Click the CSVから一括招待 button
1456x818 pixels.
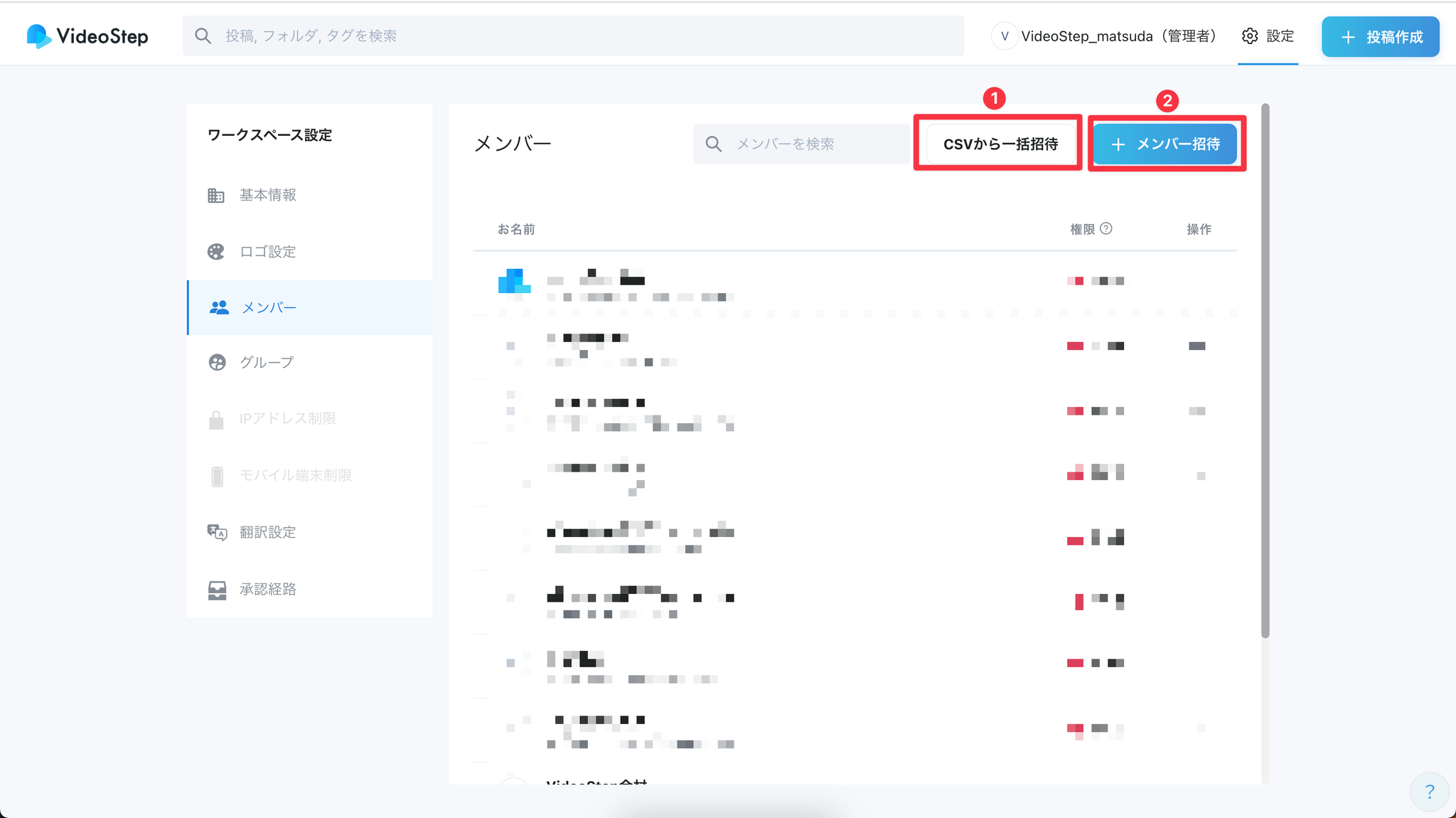click(1000, 144)
